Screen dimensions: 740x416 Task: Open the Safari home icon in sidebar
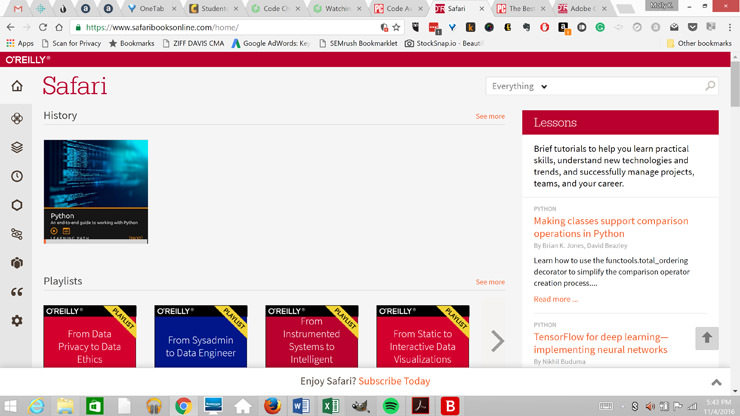17,86
